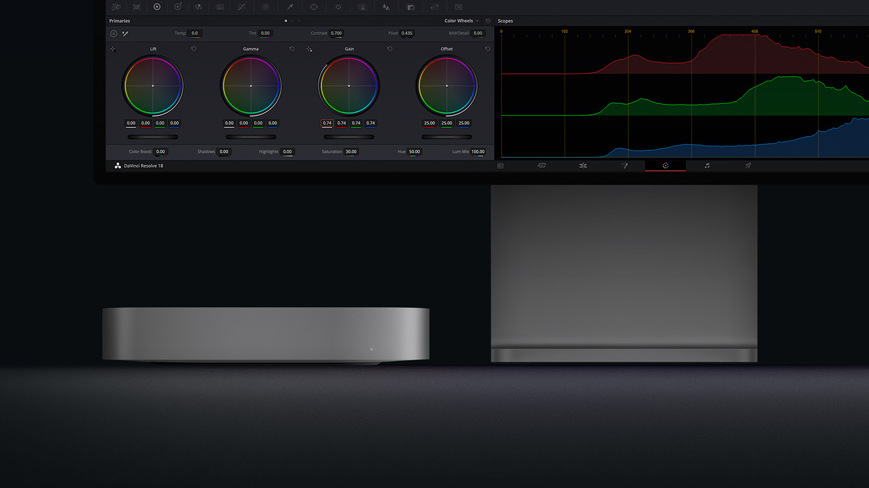Reset all Primaries using top-right reset icon

pos(488,20)
